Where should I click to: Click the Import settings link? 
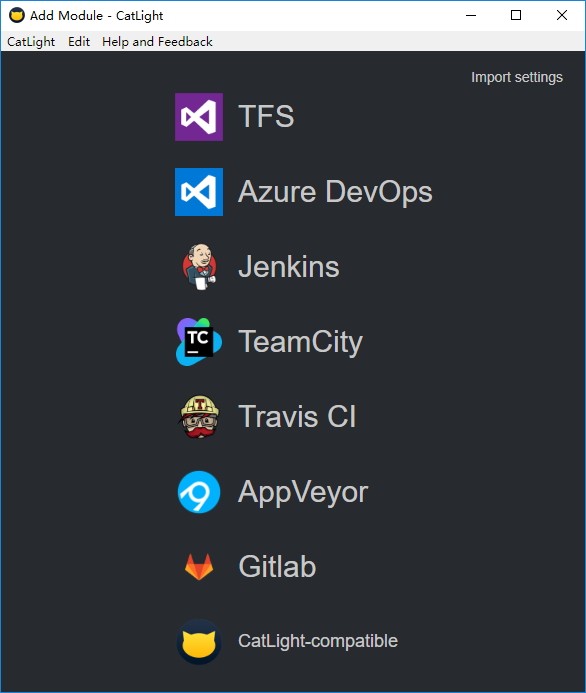coord(517,77)
